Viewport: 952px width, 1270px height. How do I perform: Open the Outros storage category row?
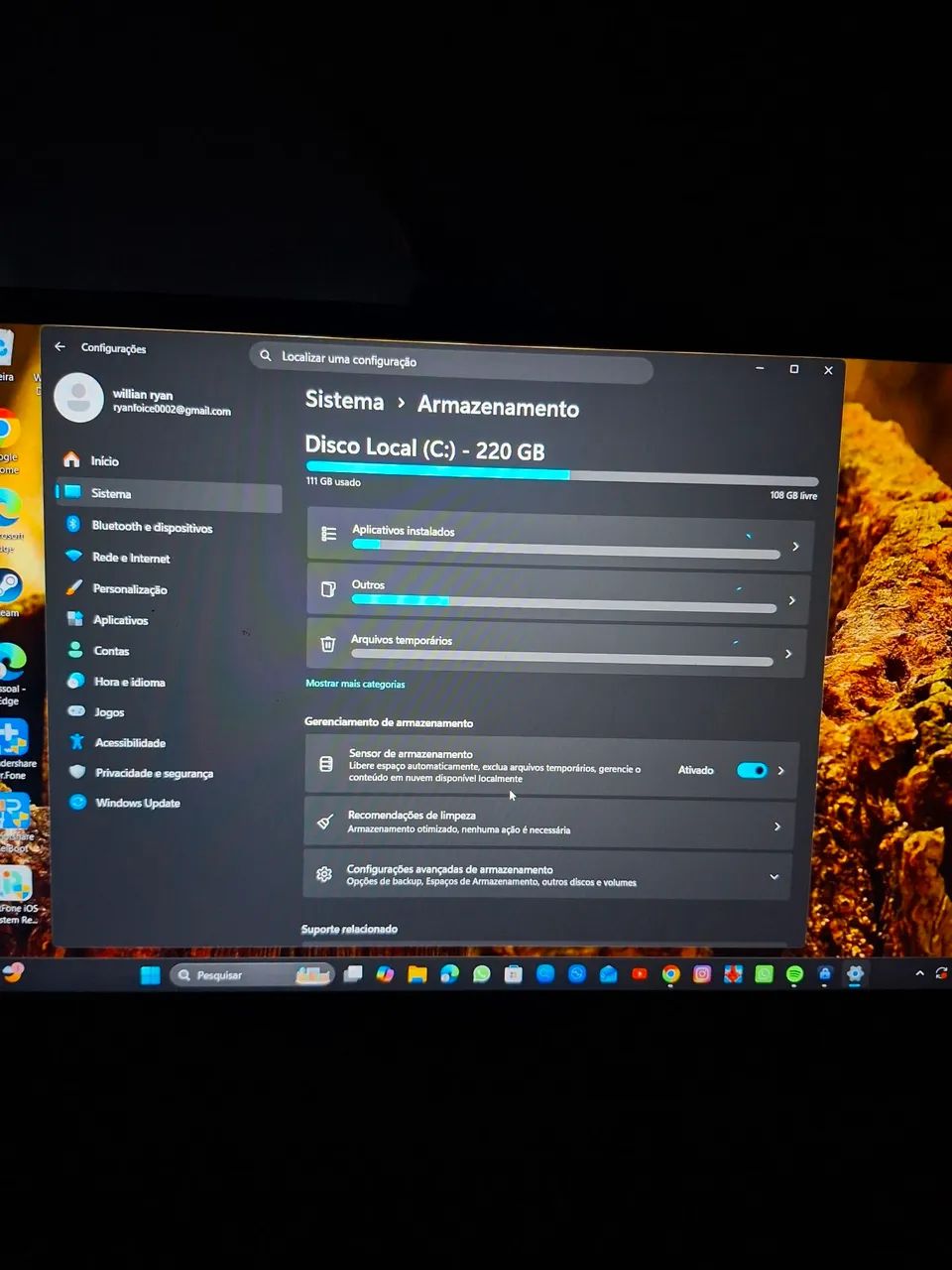coord(558,596)
